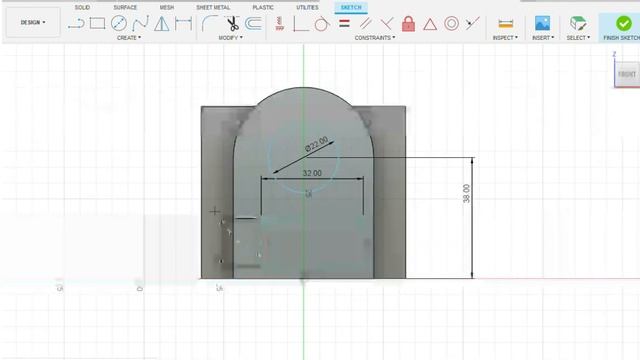Select the Trim scissors tool
The height and width of the screenshot is (360, 640).
233,24
